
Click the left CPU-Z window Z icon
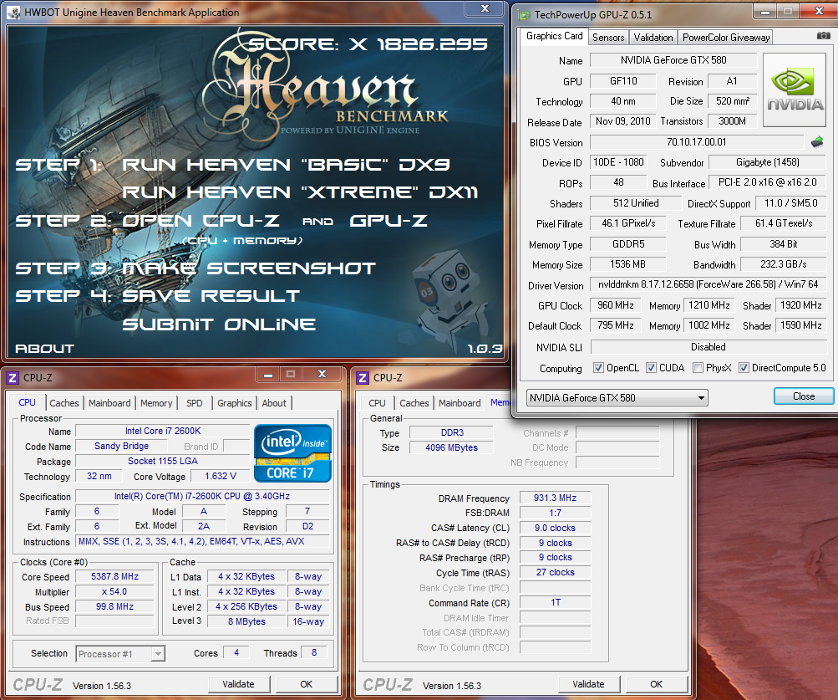12,378
